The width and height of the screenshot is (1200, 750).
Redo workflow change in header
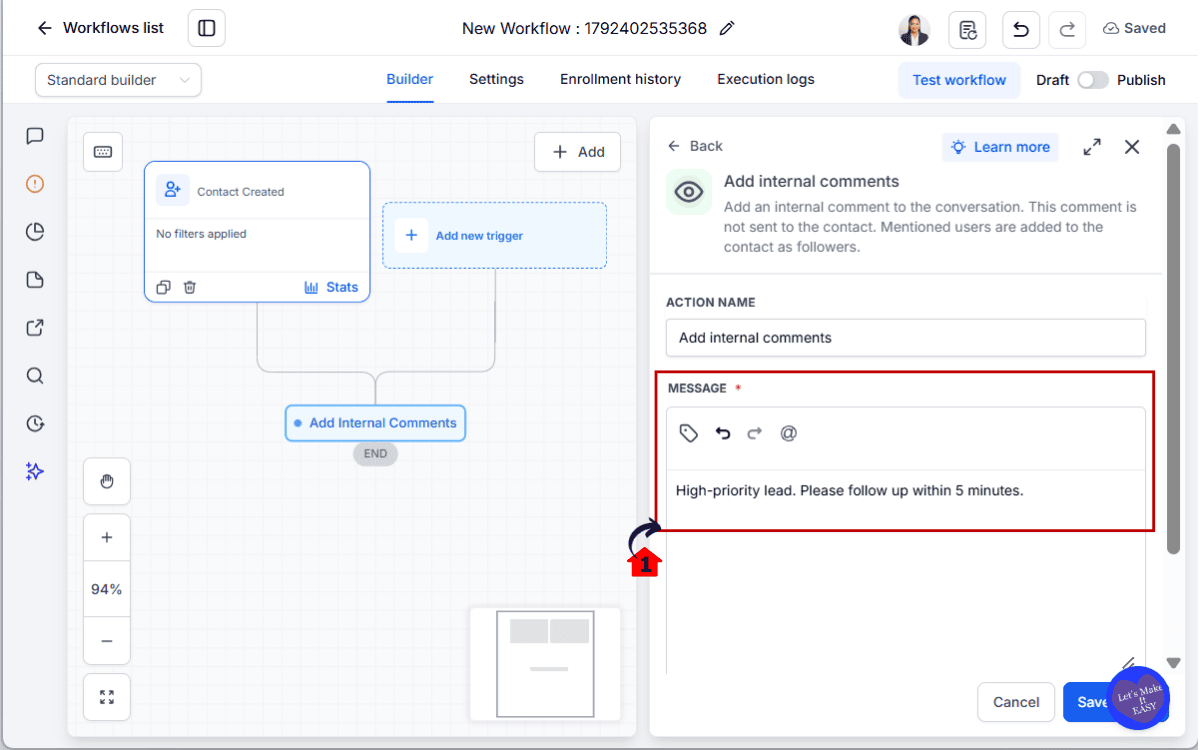(x=1067, y=29)
